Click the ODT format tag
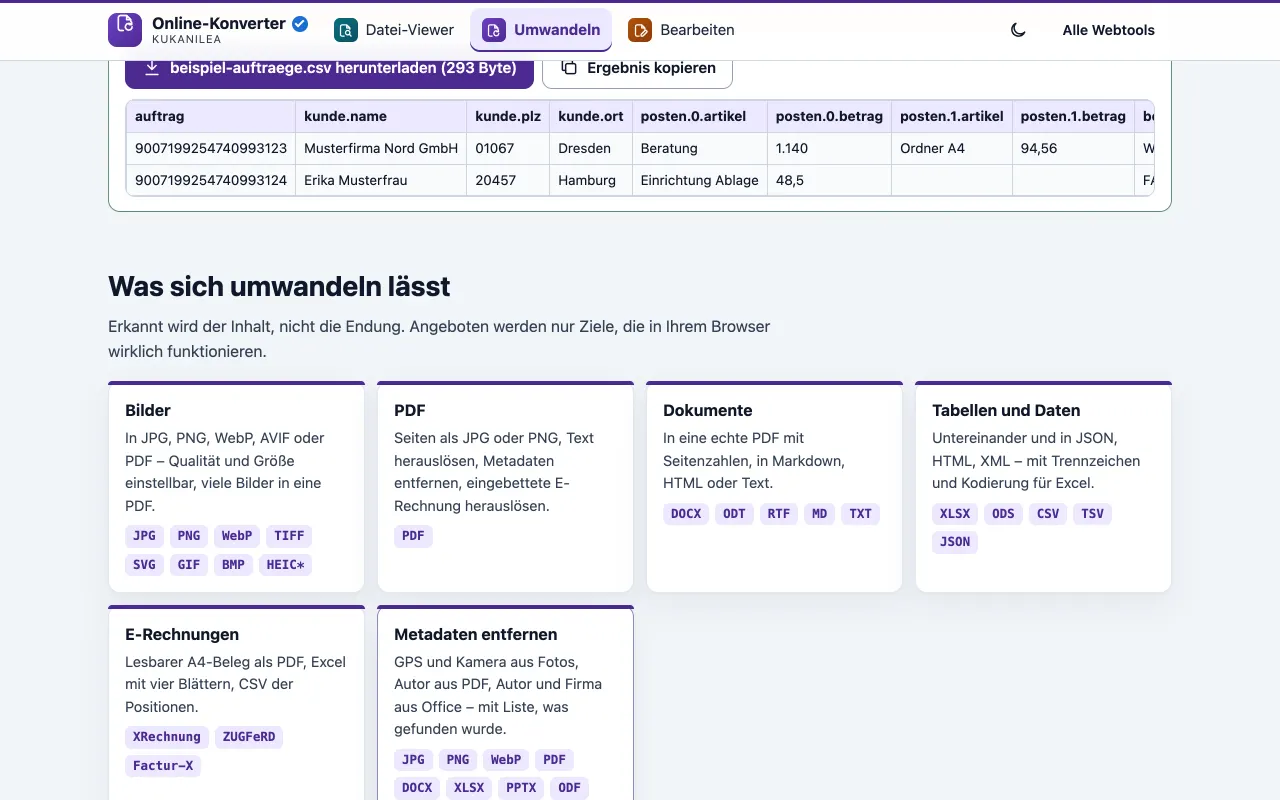This screenshot has height=800, width=1280. (734, 514)
